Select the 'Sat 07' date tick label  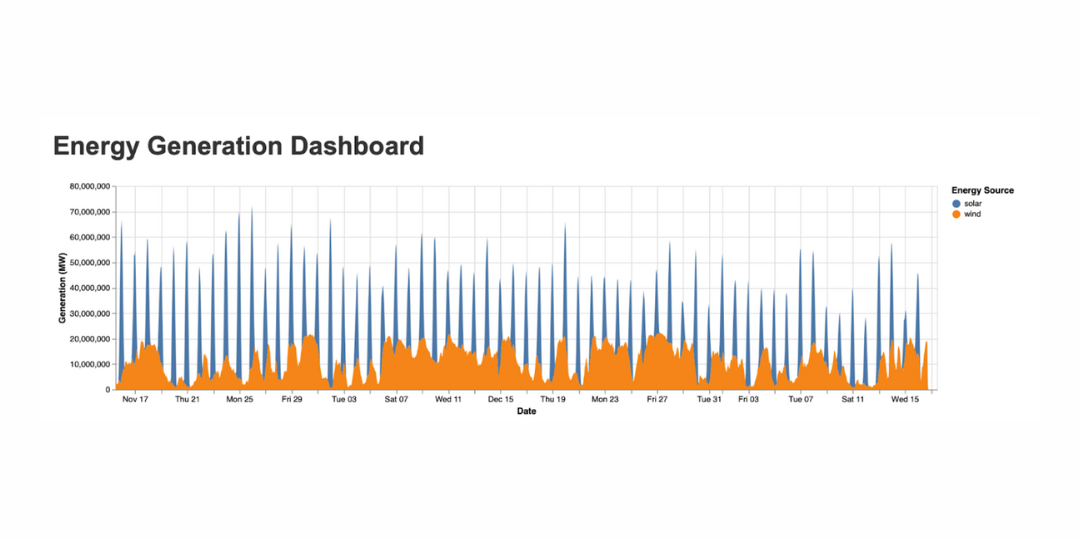(x=396, y=399)
